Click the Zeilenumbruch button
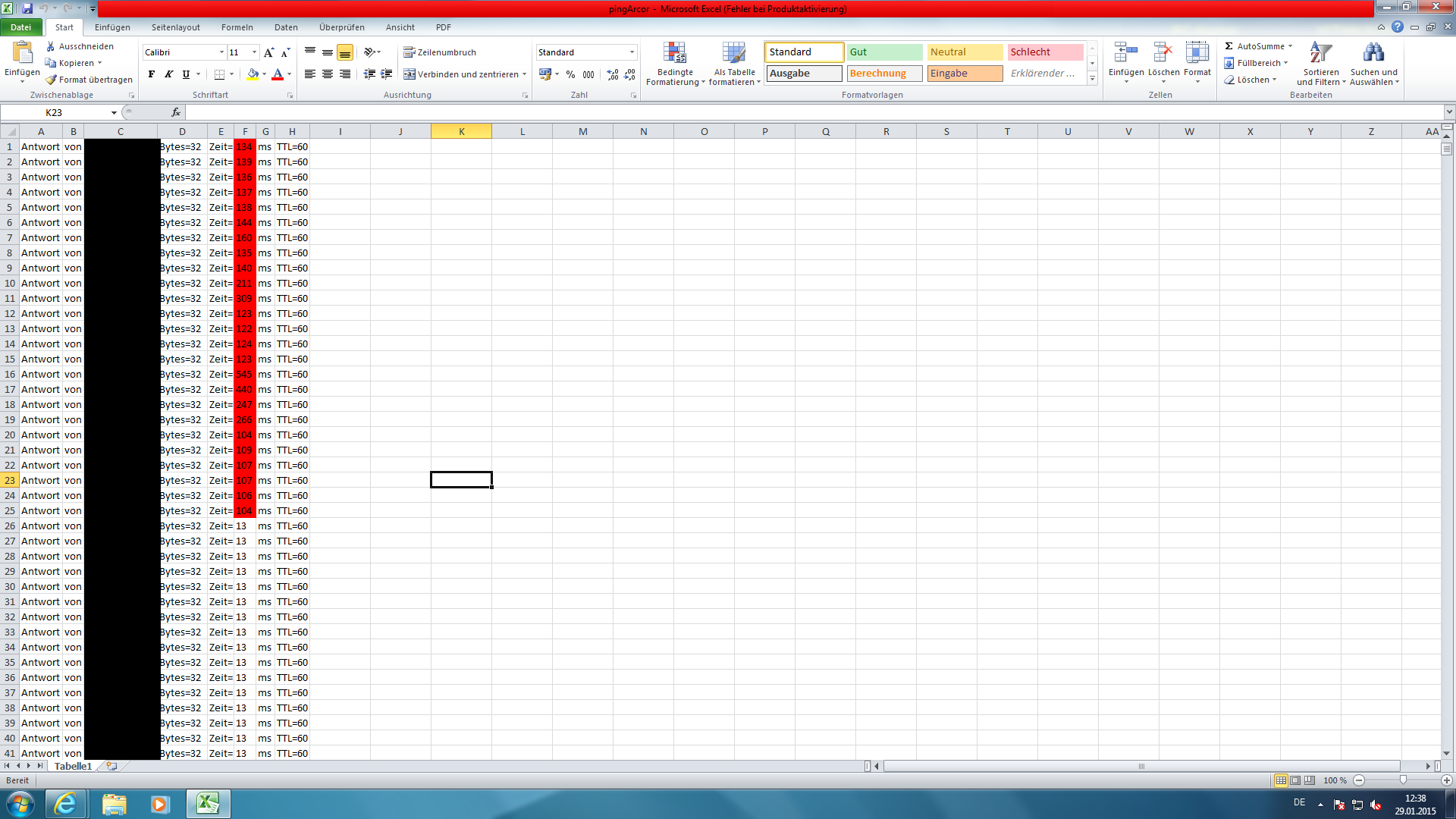Image resolution: width=1456 pixels, height=819 pixels. tap(440, 52)
